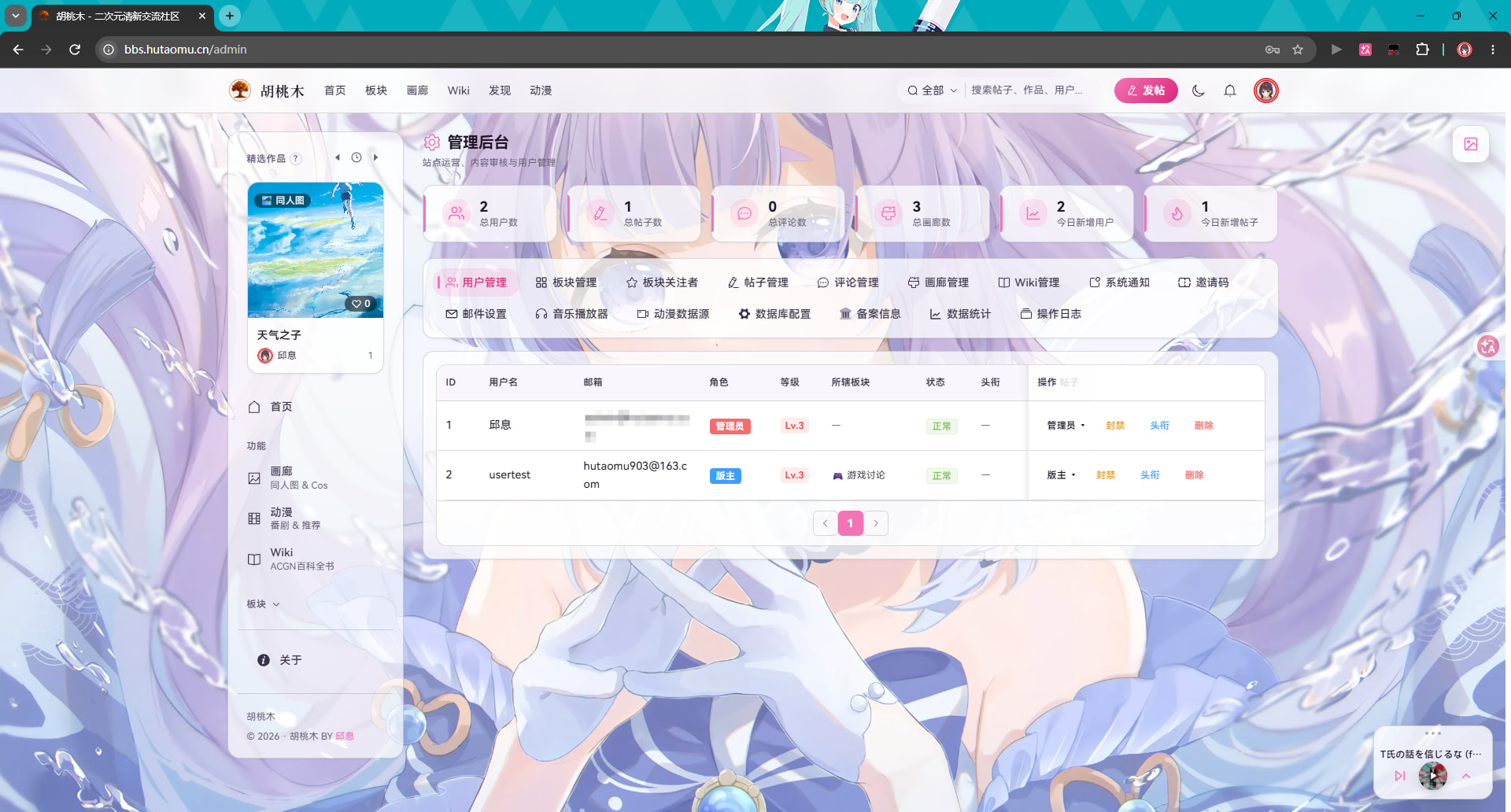Expand the 板块 section in the sidebar
Image resolution: width=1511 pixels, height=812 pixels.
pyautogui.click(x=264, y=604)
